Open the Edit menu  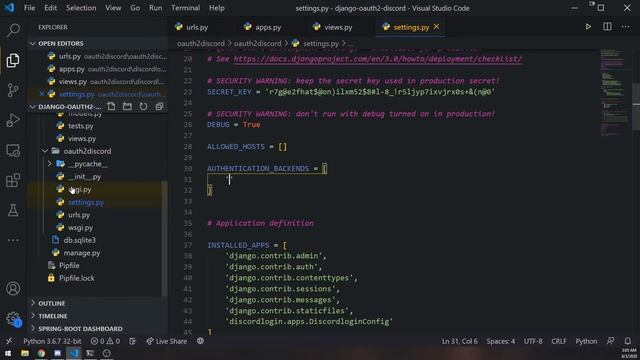[x=51, y=8]
